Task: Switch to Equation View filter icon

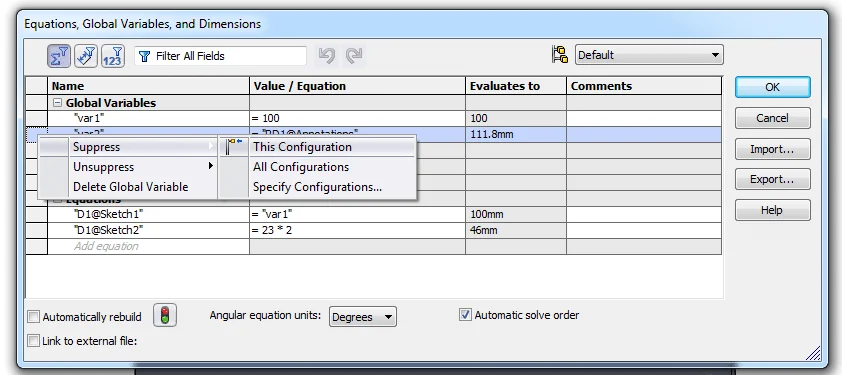Action: [x=59, y=56]
